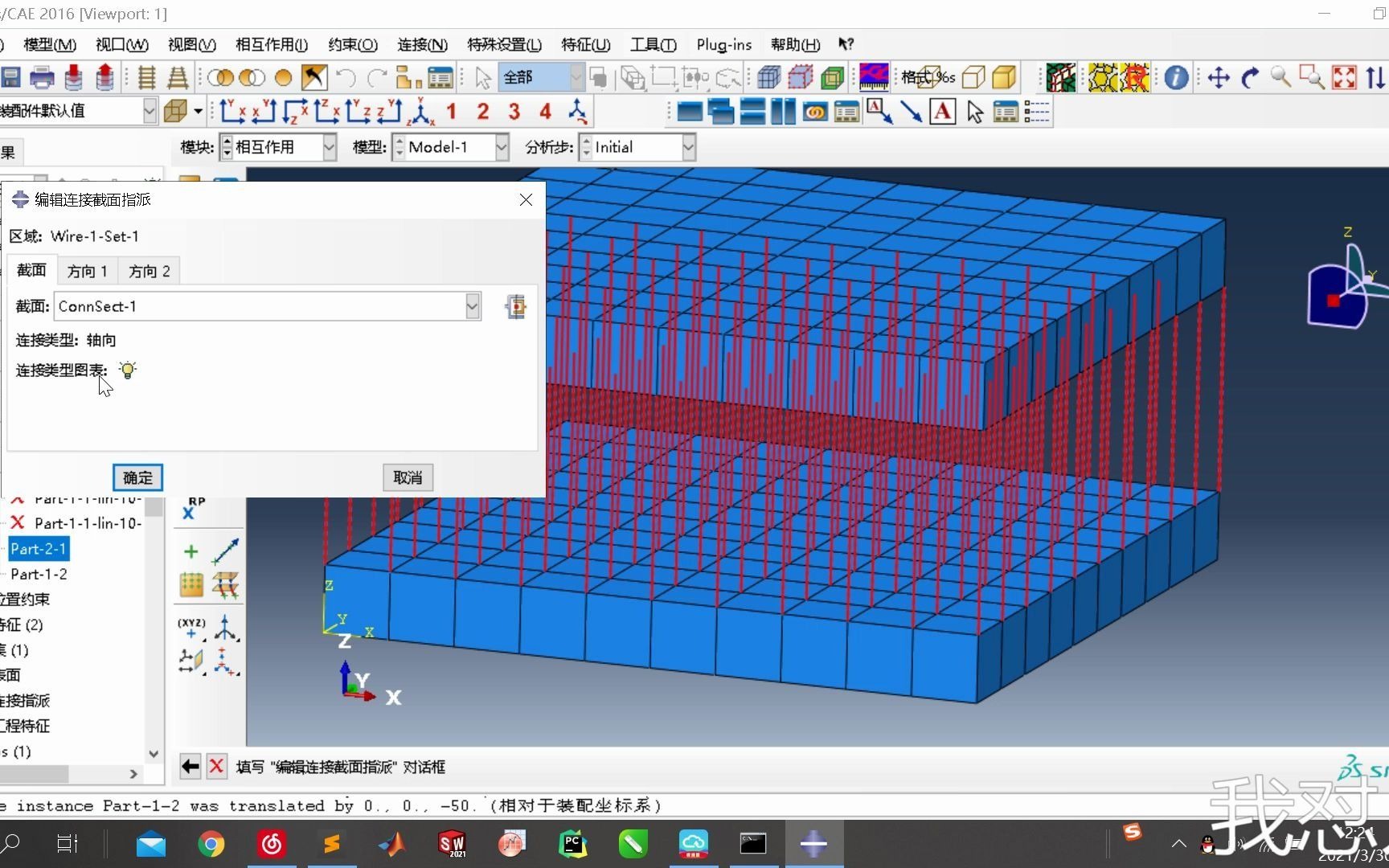Switch to the 截面 tab
The image size is (1389, 868).
(x=32, y=270)
